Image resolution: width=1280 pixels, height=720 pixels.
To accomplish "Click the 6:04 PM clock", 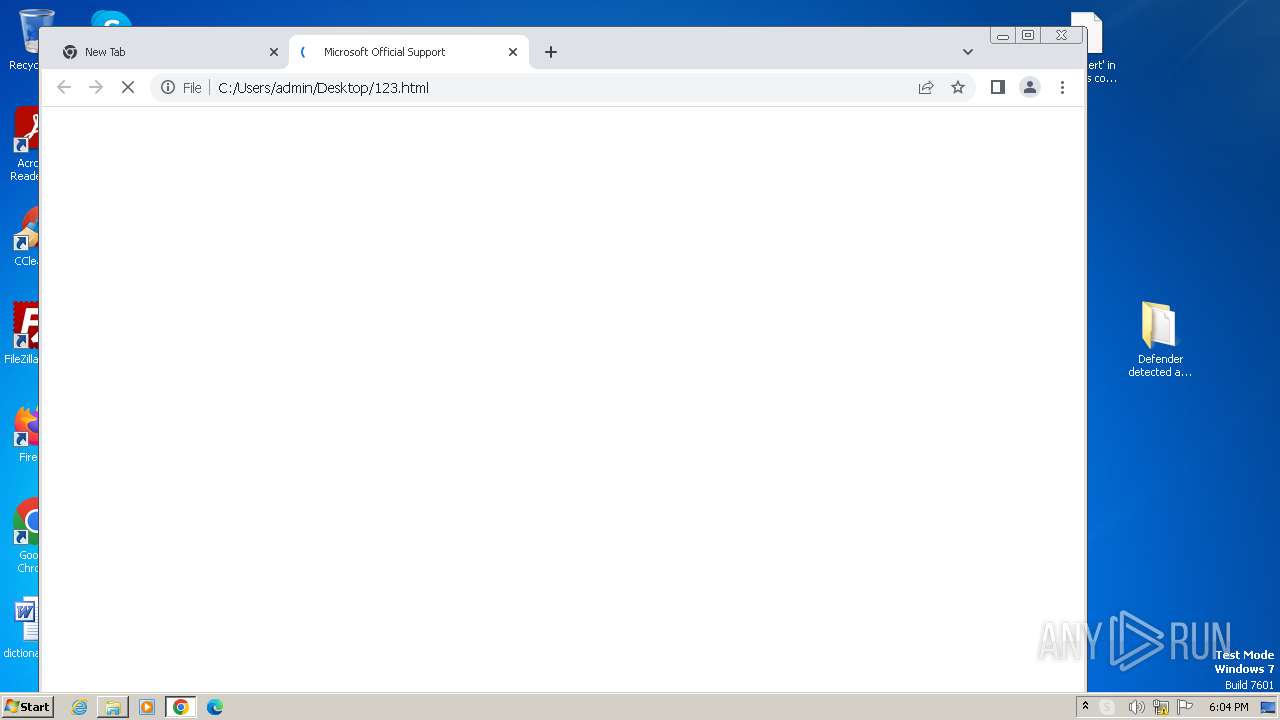I will (1228, 707).
